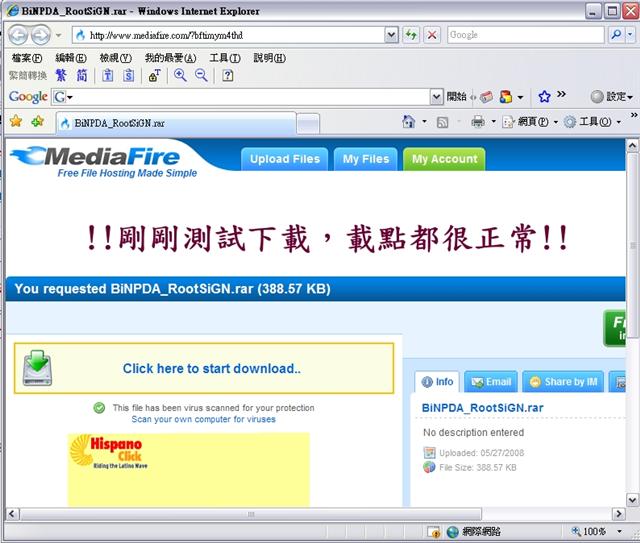The width and height of the screenshot is (640, 543).
Task: Click the zoom out magnifier toolbar icon
Action: (x=201, y=75)
